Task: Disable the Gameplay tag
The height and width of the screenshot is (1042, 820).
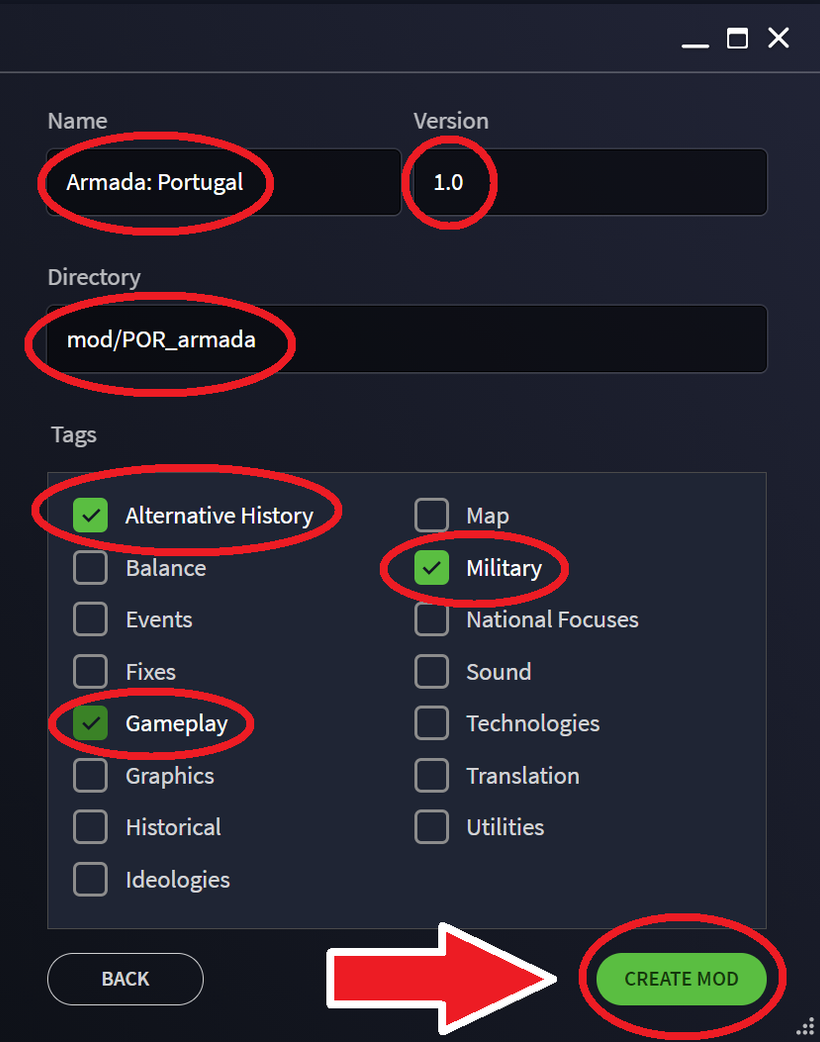Action: tap(90, 723)
